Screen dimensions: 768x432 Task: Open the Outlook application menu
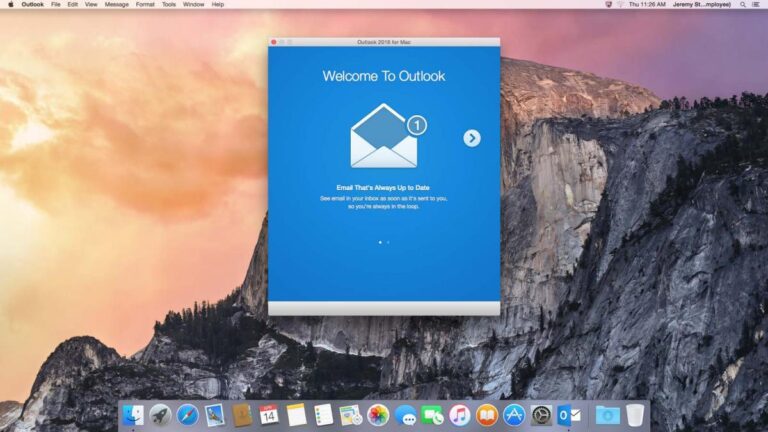pyautogui.click(x=32, y=4)
